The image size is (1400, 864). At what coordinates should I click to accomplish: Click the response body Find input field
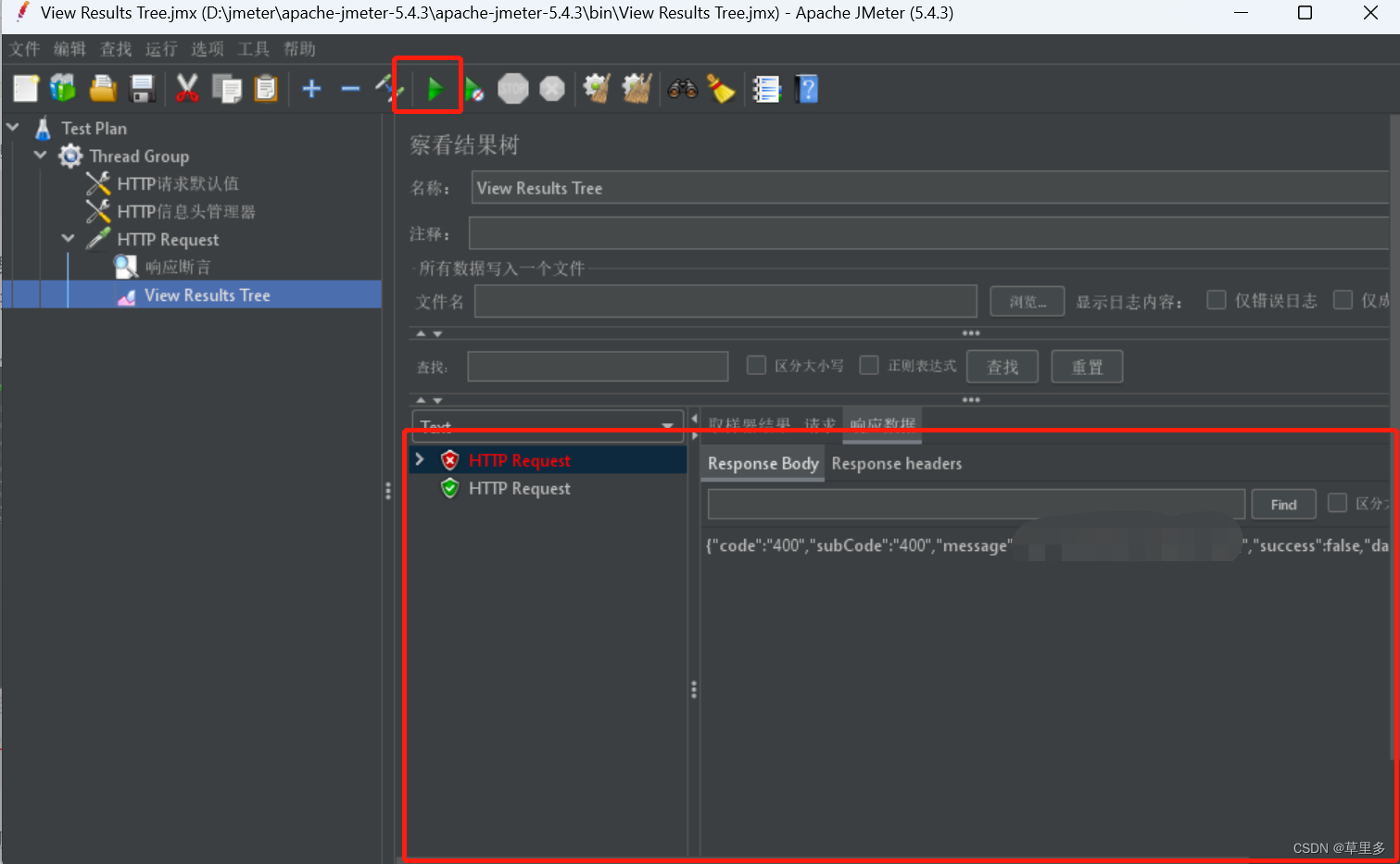point(977,504)
